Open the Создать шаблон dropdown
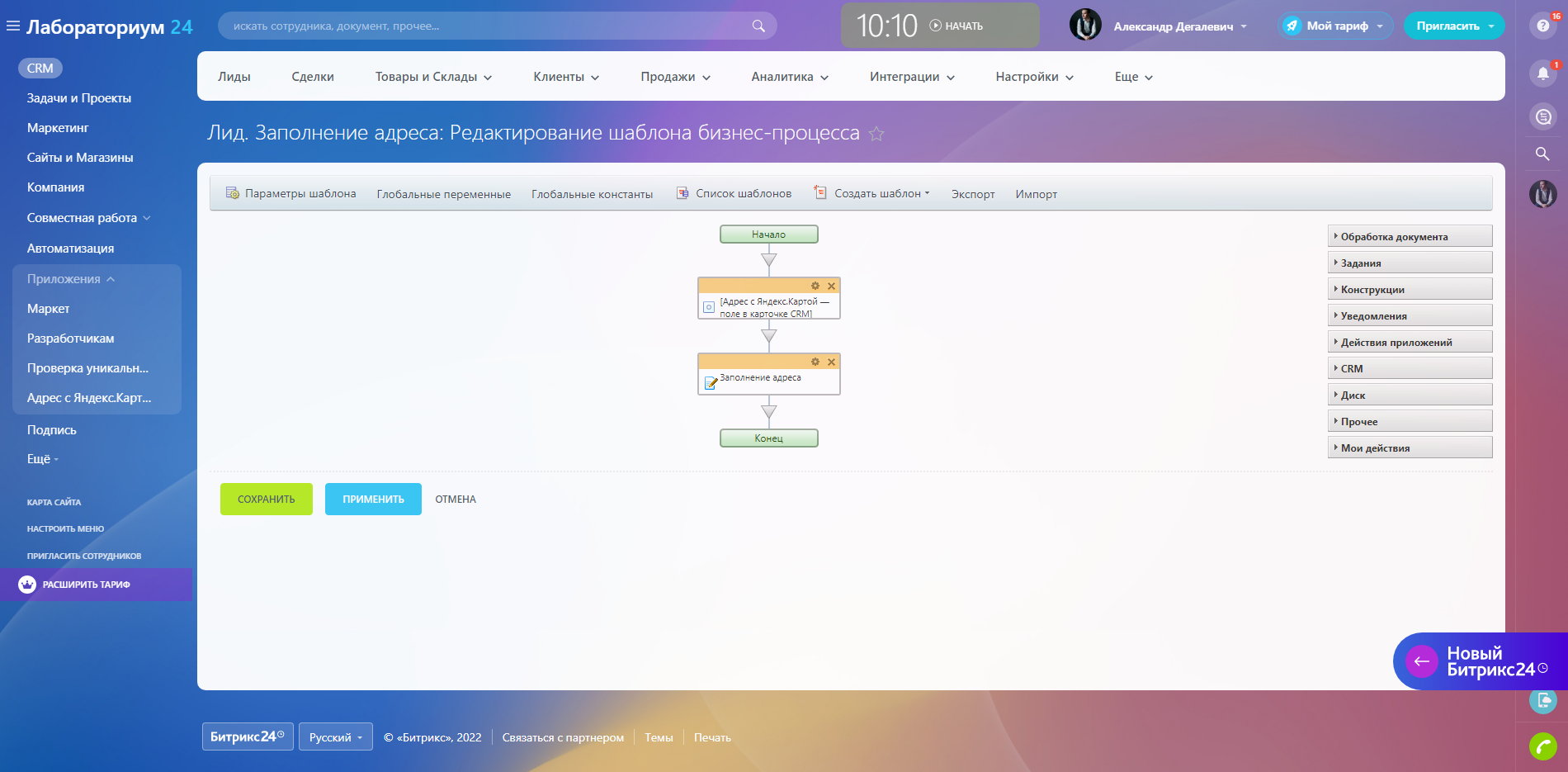This screenshot has height=772, width=1568. 872,193
